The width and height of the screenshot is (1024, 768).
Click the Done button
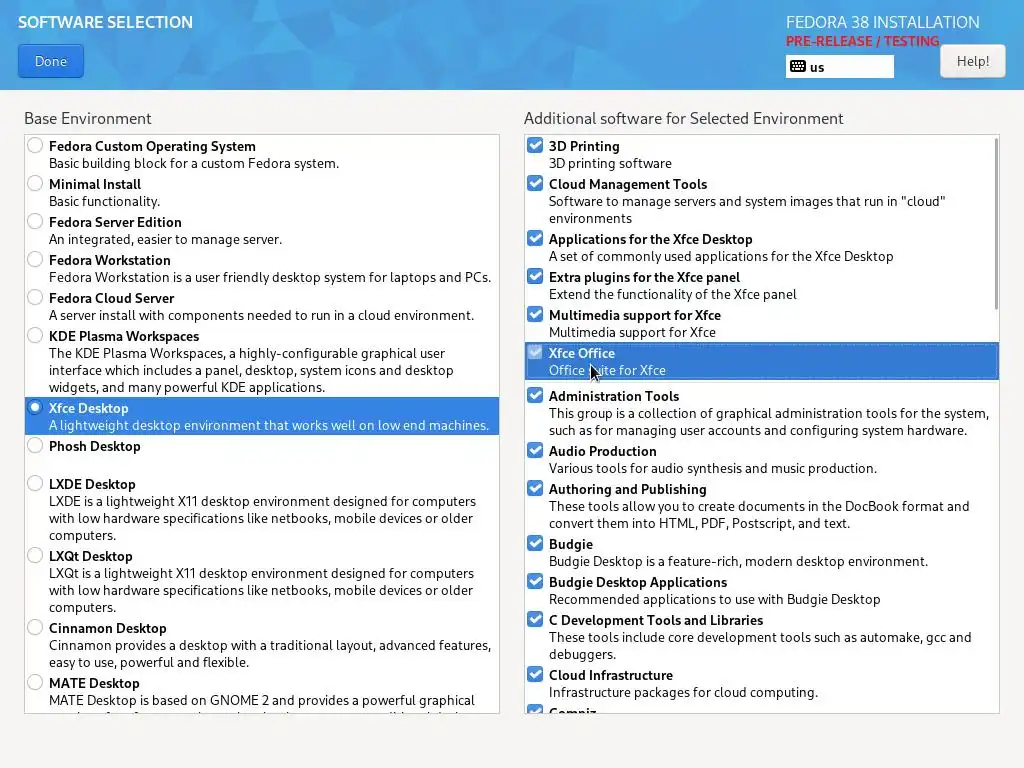pyautogui.click(x=51, y=61)
